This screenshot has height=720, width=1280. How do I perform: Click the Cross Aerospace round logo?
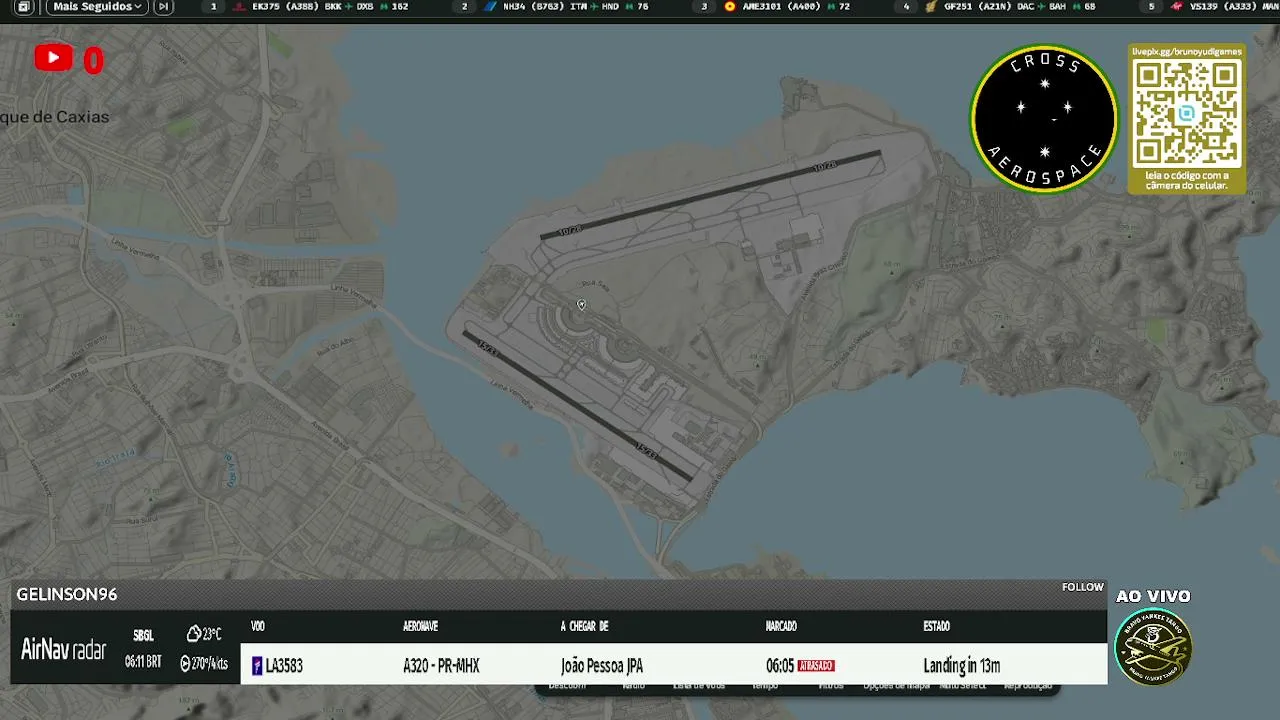pyautogui.click(x=1044, y=118)
